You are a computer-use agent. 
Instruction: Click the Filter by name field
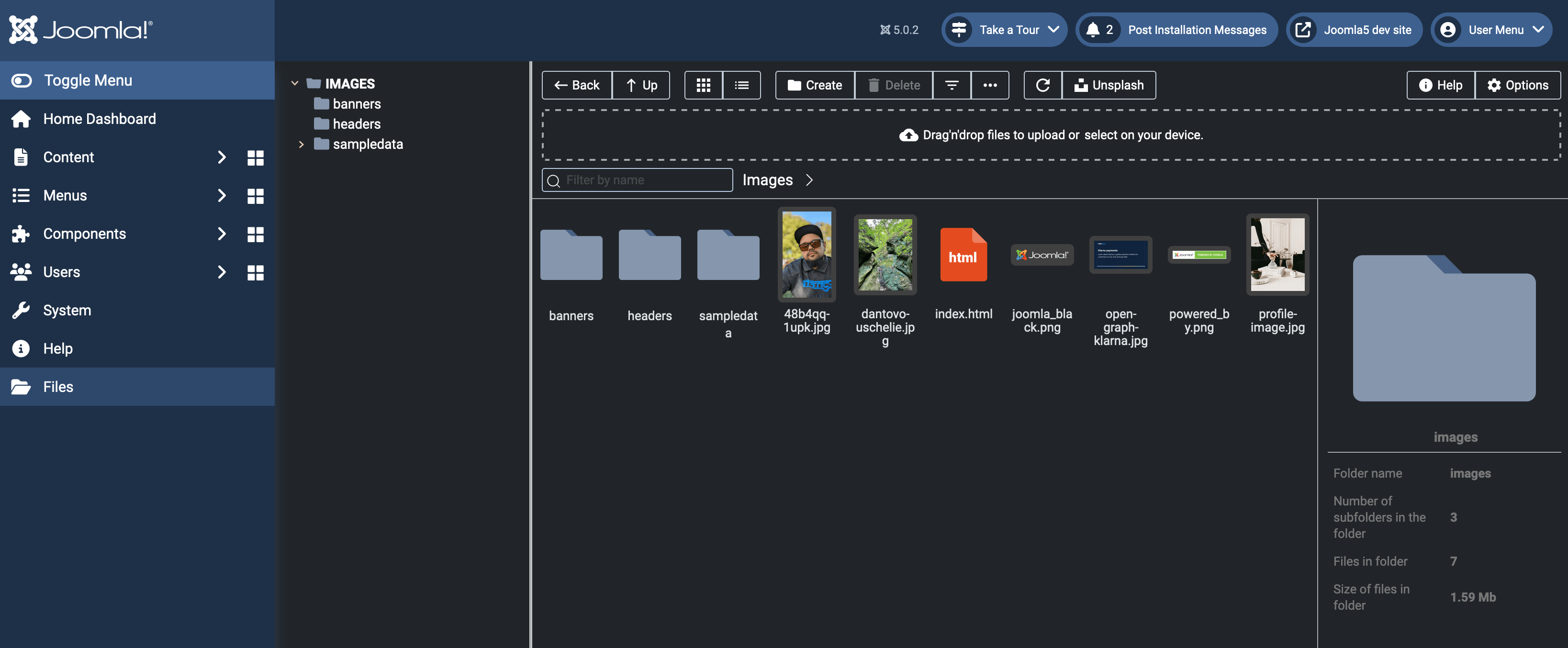(637, 179)
